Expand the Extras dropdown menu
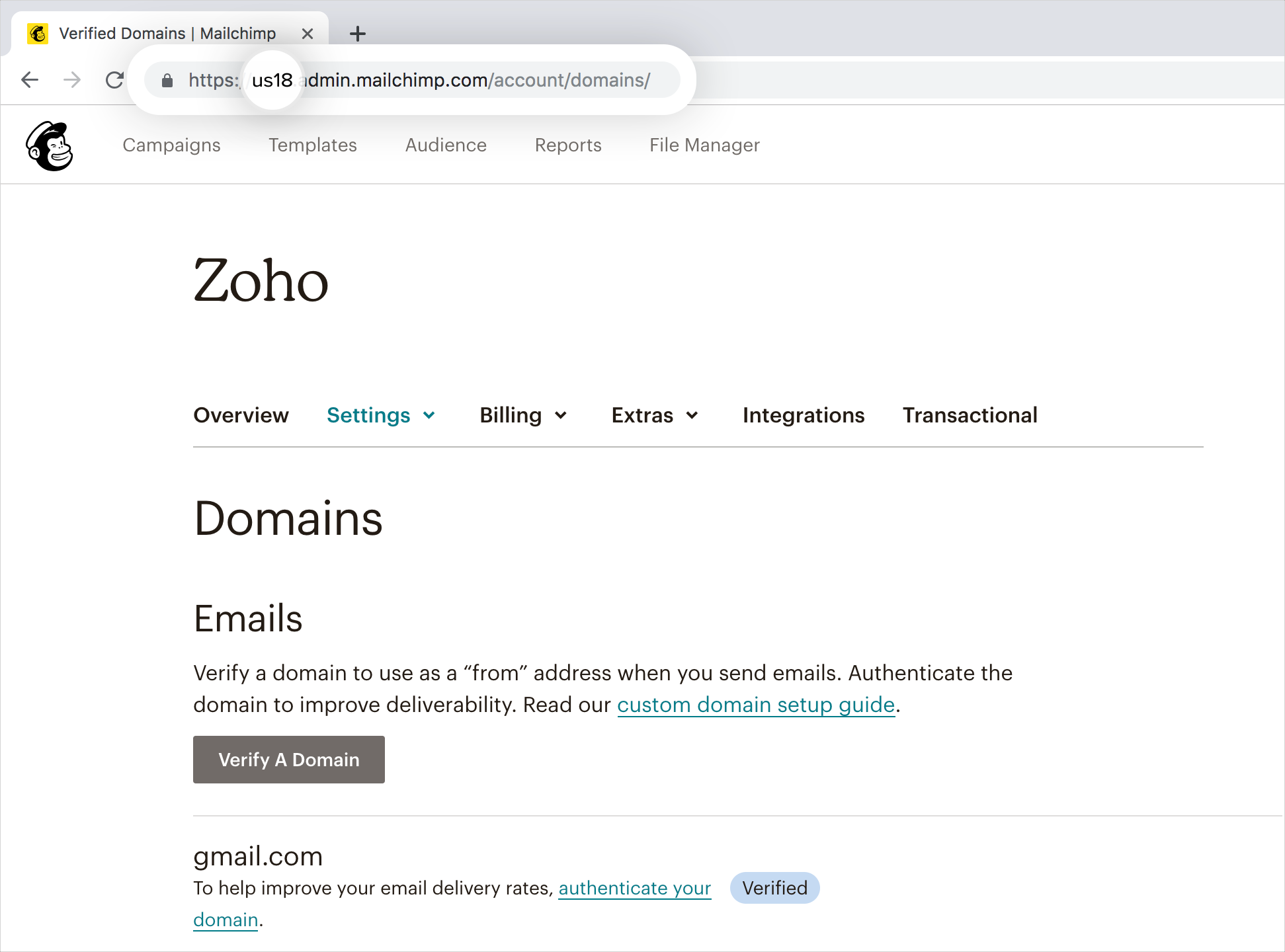 (x=654, y=415)
